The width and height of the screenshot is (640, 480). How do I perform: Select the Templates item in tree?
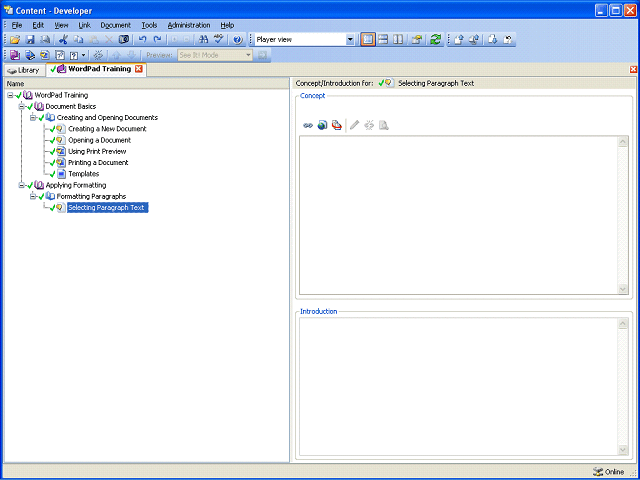tap(84, 174)
